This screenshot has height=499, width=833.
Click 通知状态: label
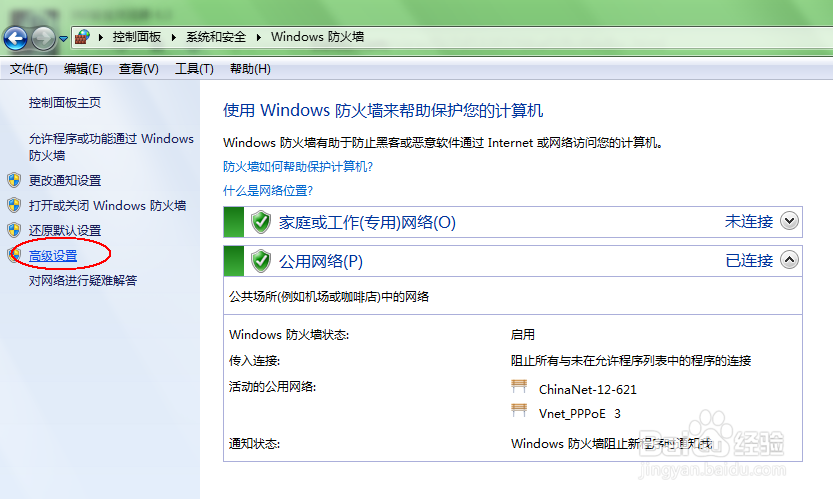click(254, 443)
